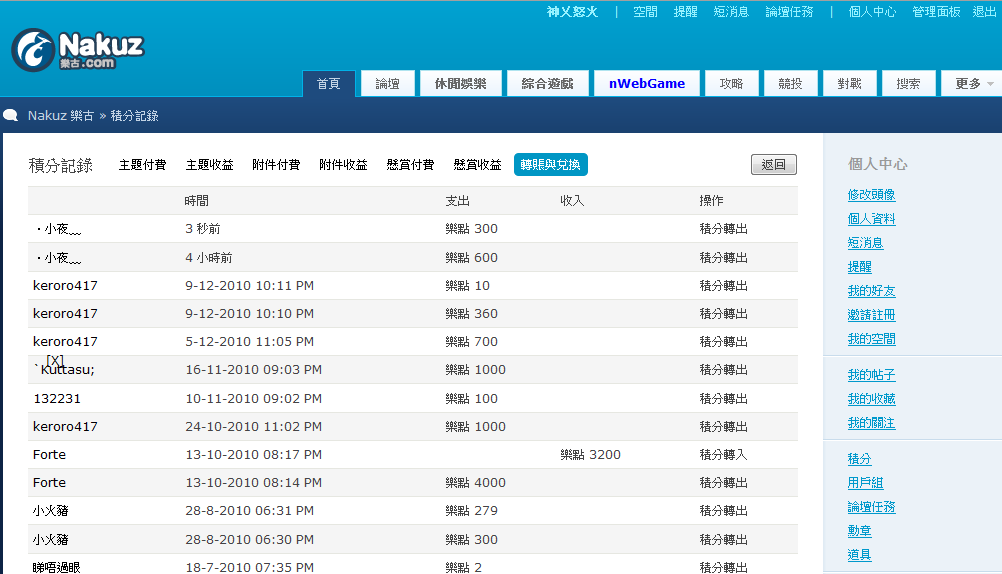
Task: Click the Nakuz logo icon
Action: [33, 49]
